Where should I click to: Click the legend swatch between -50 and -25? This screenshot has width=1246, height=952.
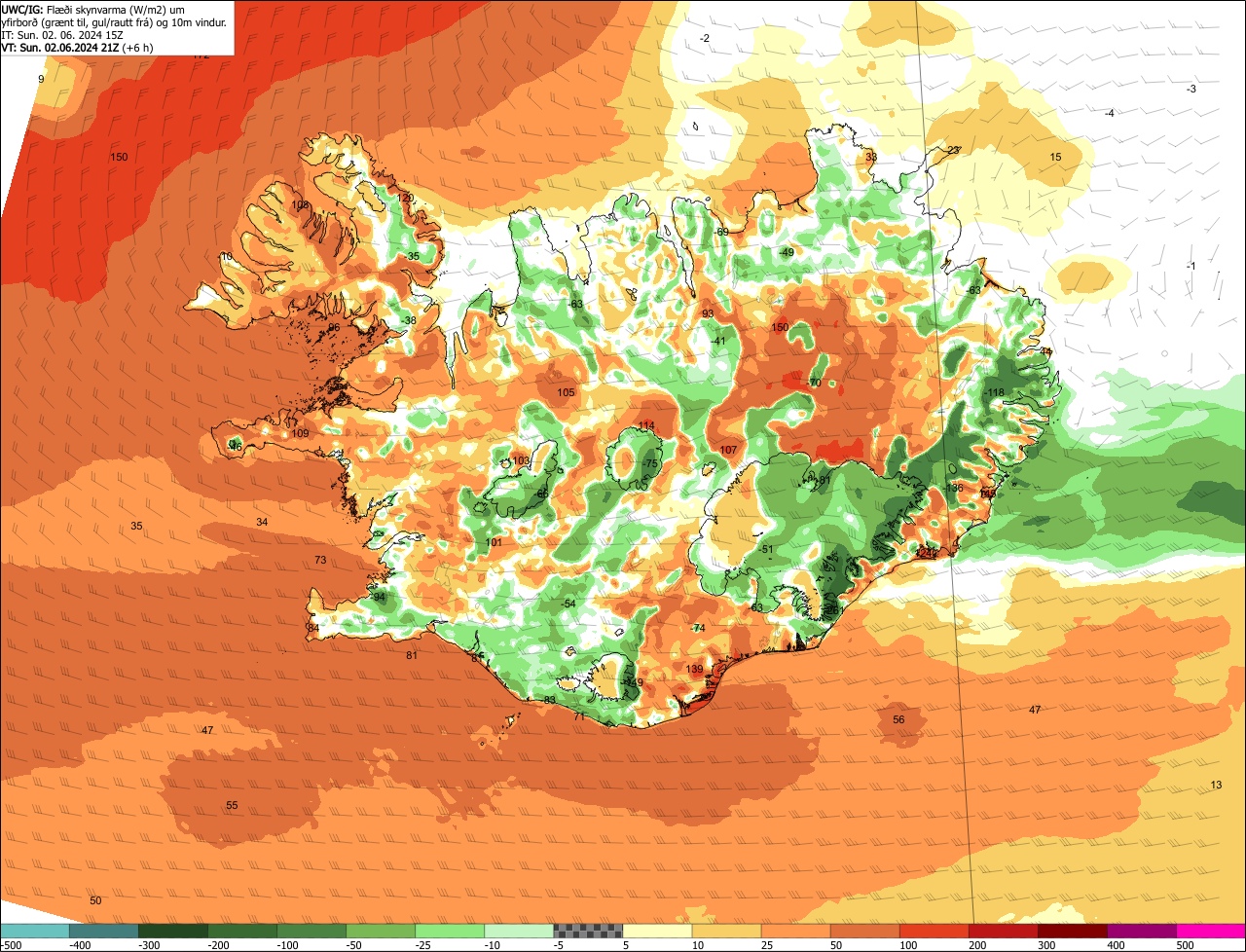pyautogui.click(x=381, y=931)
